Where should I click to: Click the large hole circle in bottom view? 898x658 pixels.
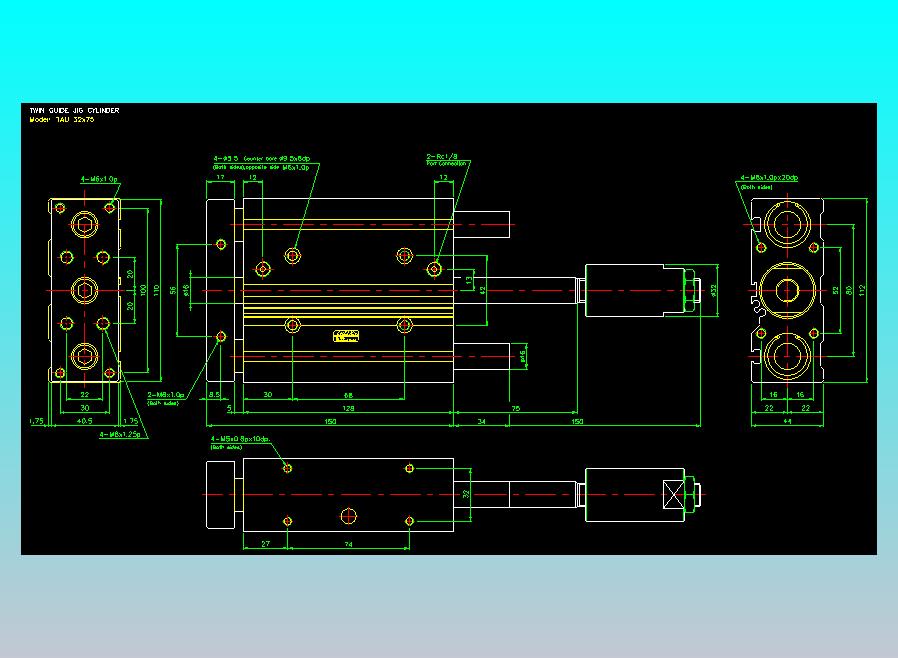(348, 516)
